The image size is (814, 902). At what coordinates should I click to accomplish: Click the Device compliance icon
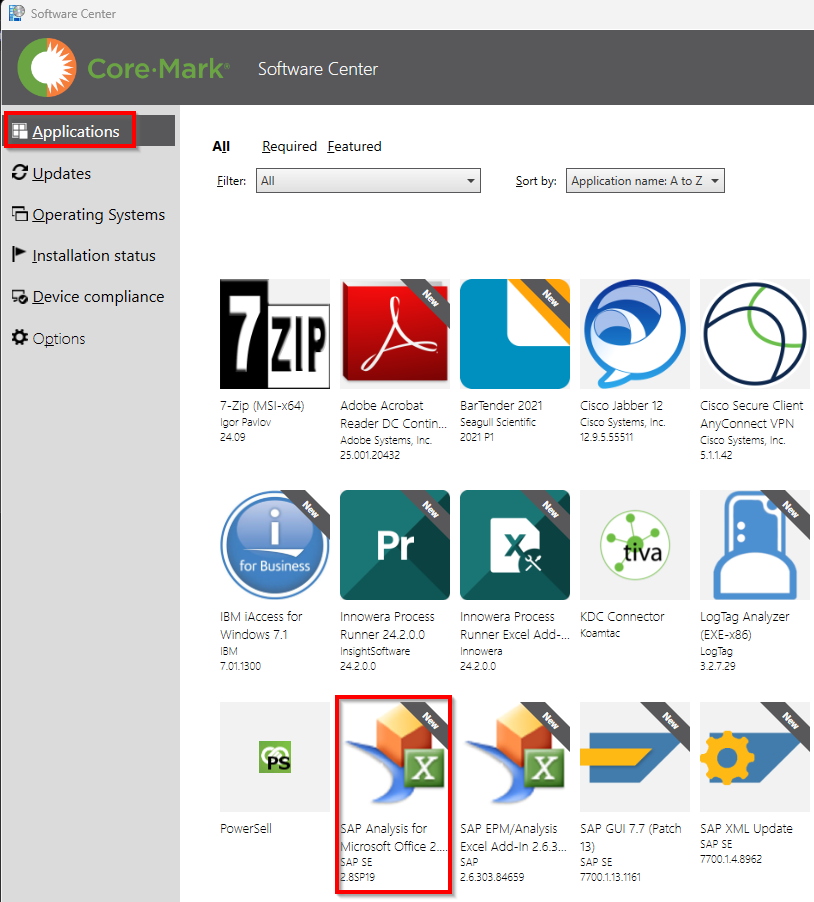point(20,297)
